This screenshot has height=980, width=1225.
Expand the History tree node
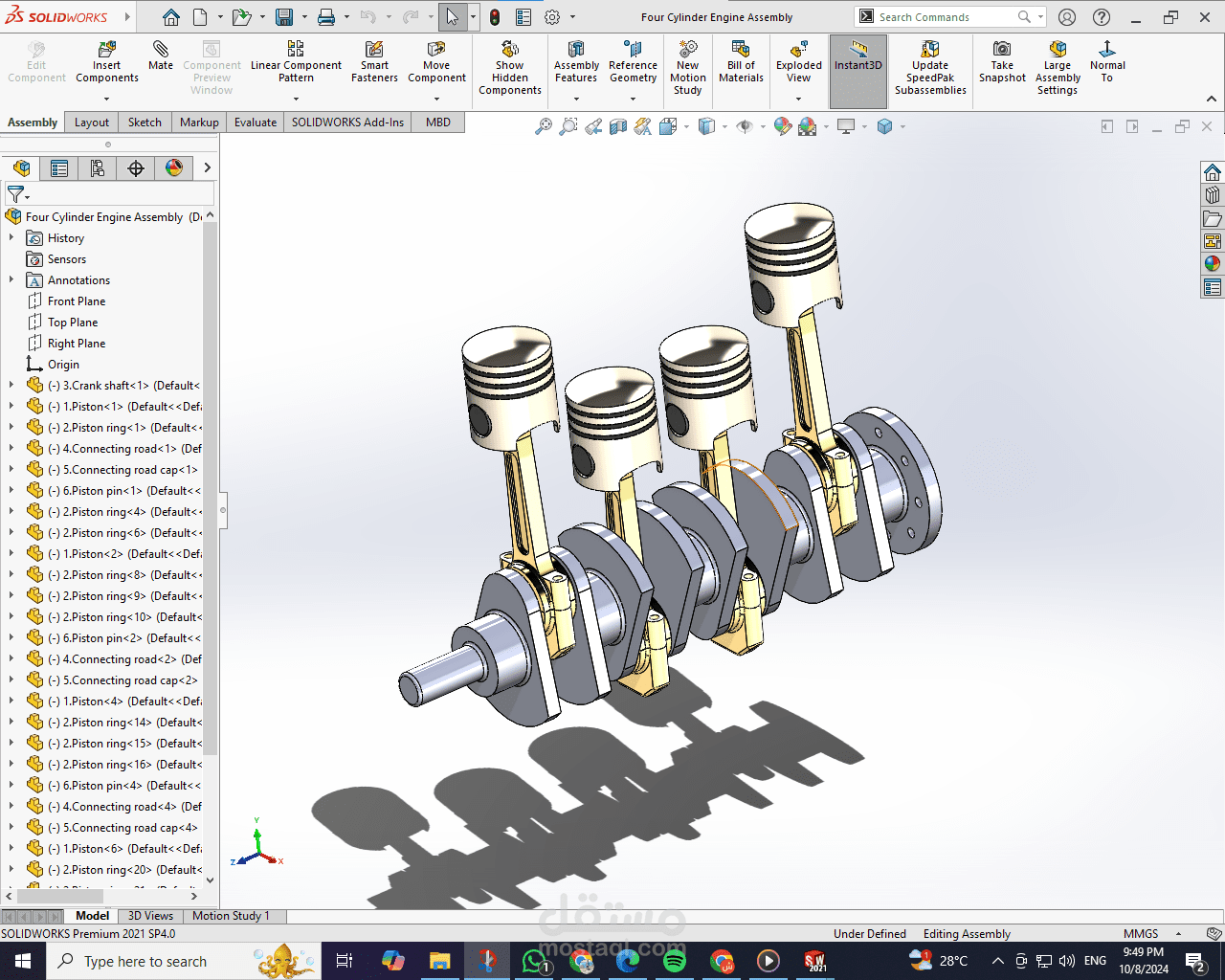click(x=11, y=238)
